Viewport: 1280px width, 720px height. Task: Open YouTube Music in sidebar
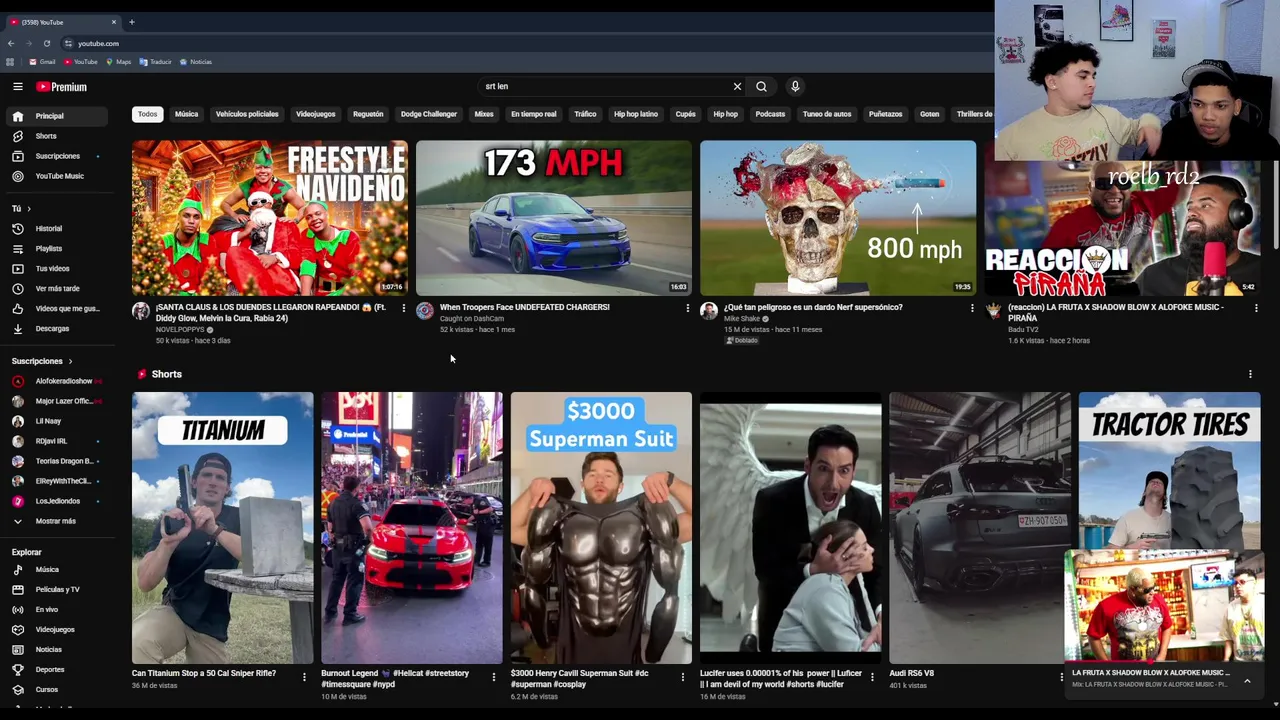click(56, 176)
